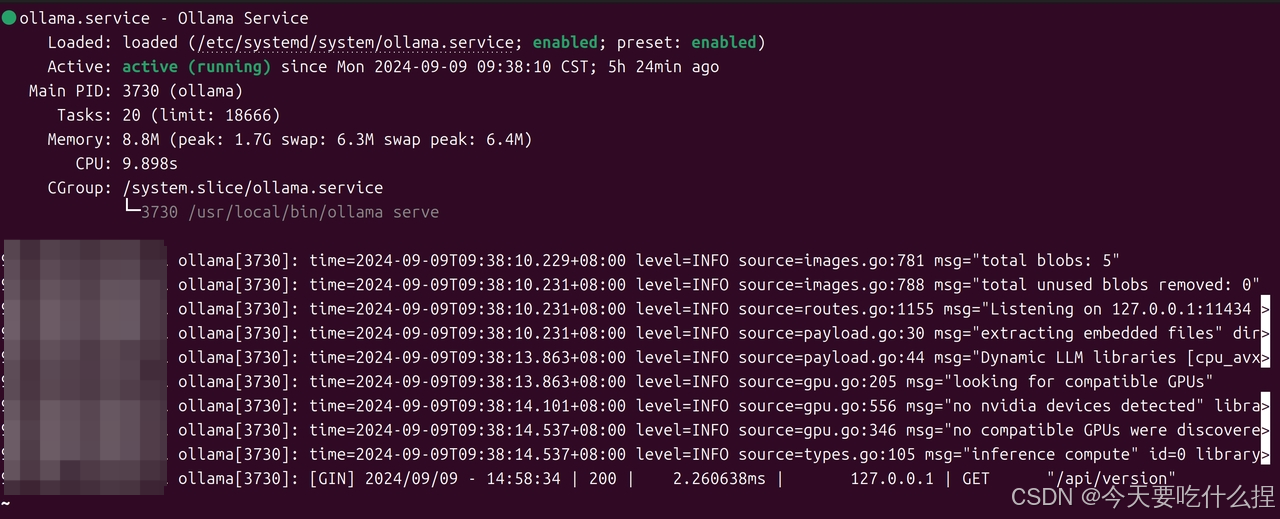1280x519 pixels.
Task: Click the preset enabled value
Action: tap(723, 42)
